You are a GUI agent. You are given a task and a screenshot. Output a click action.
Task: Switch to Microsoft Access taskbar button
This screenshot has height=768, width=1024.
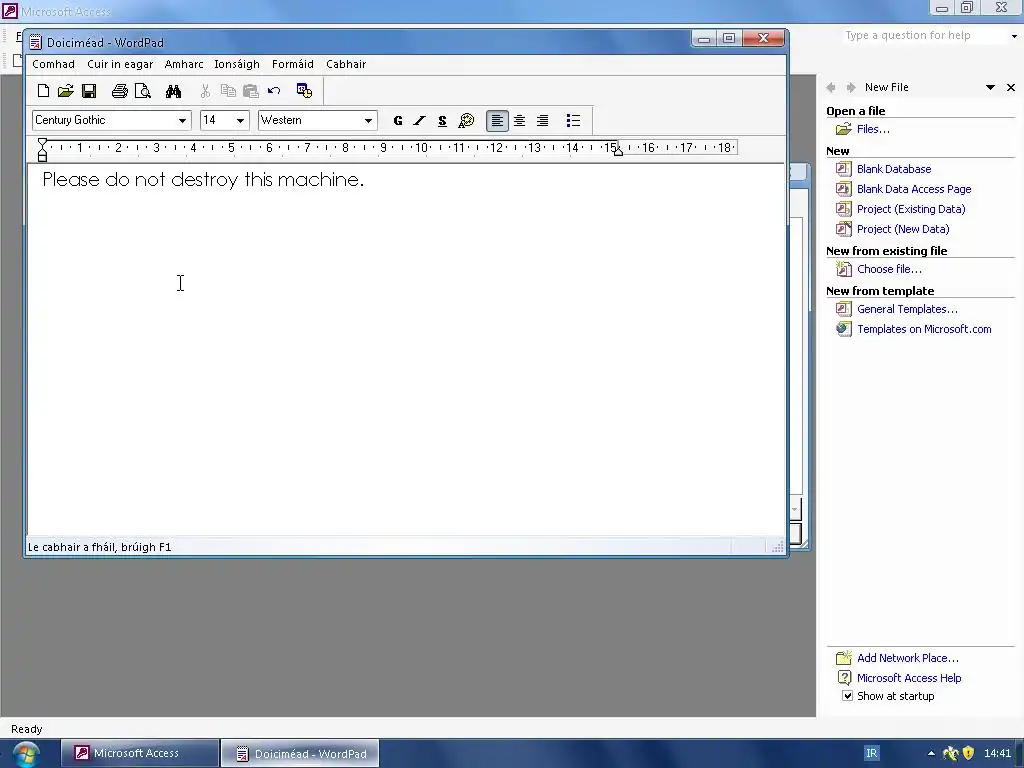pyautogui.click(x=139, y=753)
